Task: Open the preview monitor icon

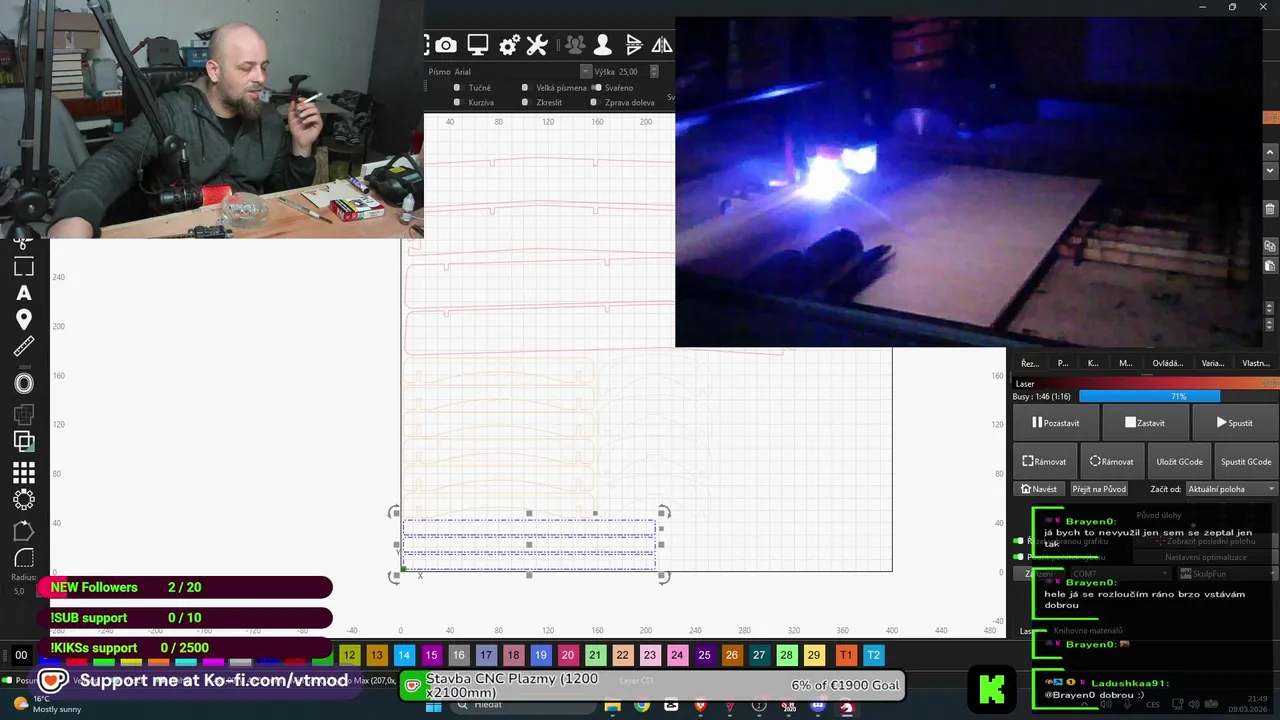Action: [x=478, y=45]
